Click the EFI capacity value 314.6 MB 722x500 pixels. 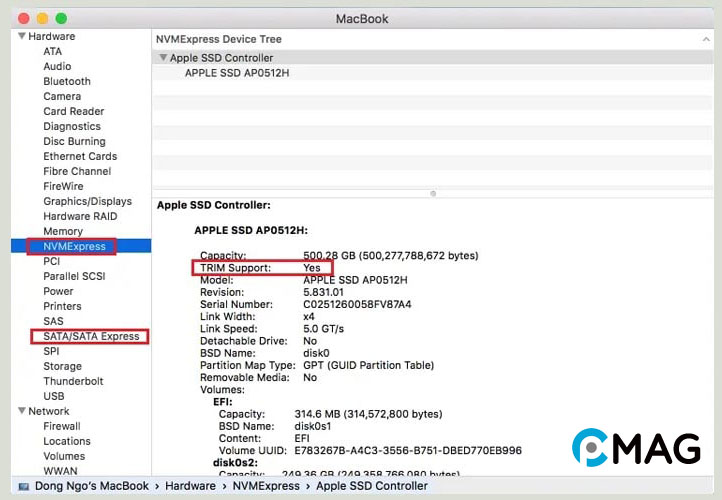[x=317, y=414]
